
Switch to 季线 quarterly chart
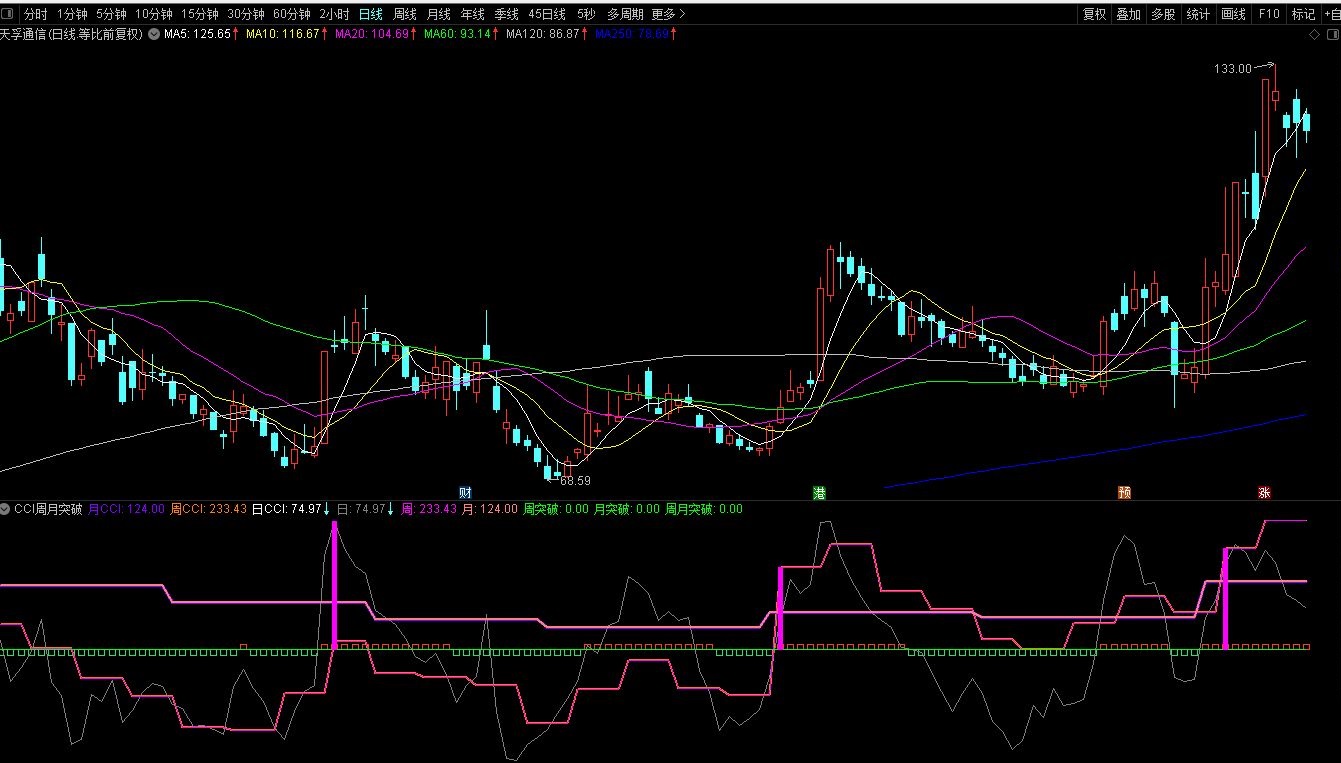pyautogui.click(x=507, y=14)
